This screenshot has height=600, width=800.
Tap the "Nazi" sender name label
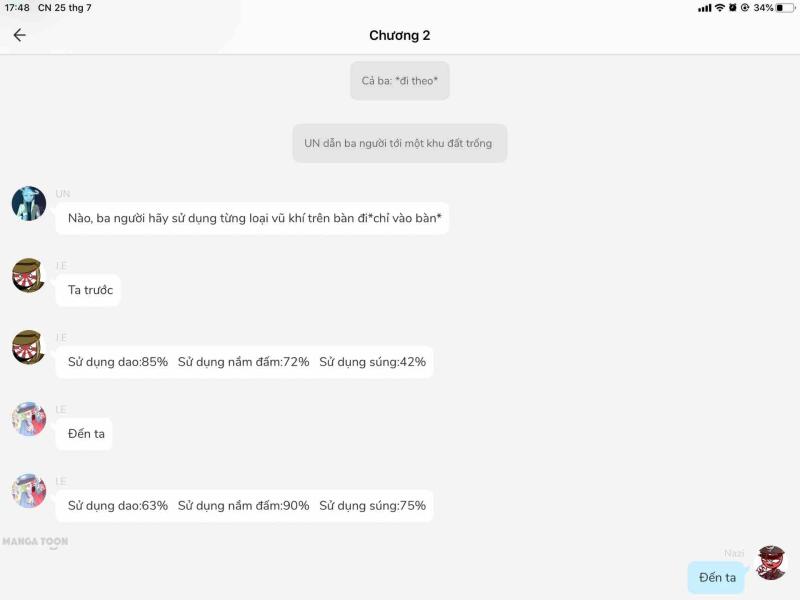pos(734,553)
